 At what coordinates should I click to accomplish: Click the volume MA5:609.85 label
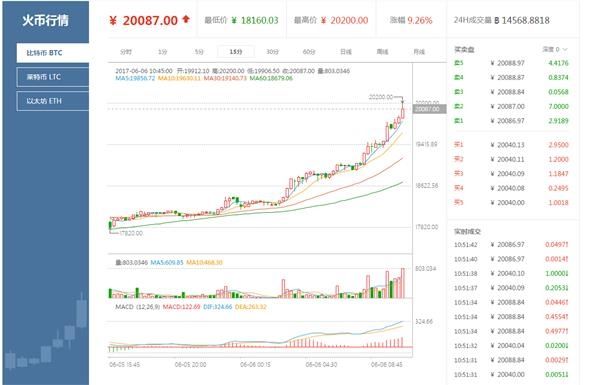(x=167, y=263)
